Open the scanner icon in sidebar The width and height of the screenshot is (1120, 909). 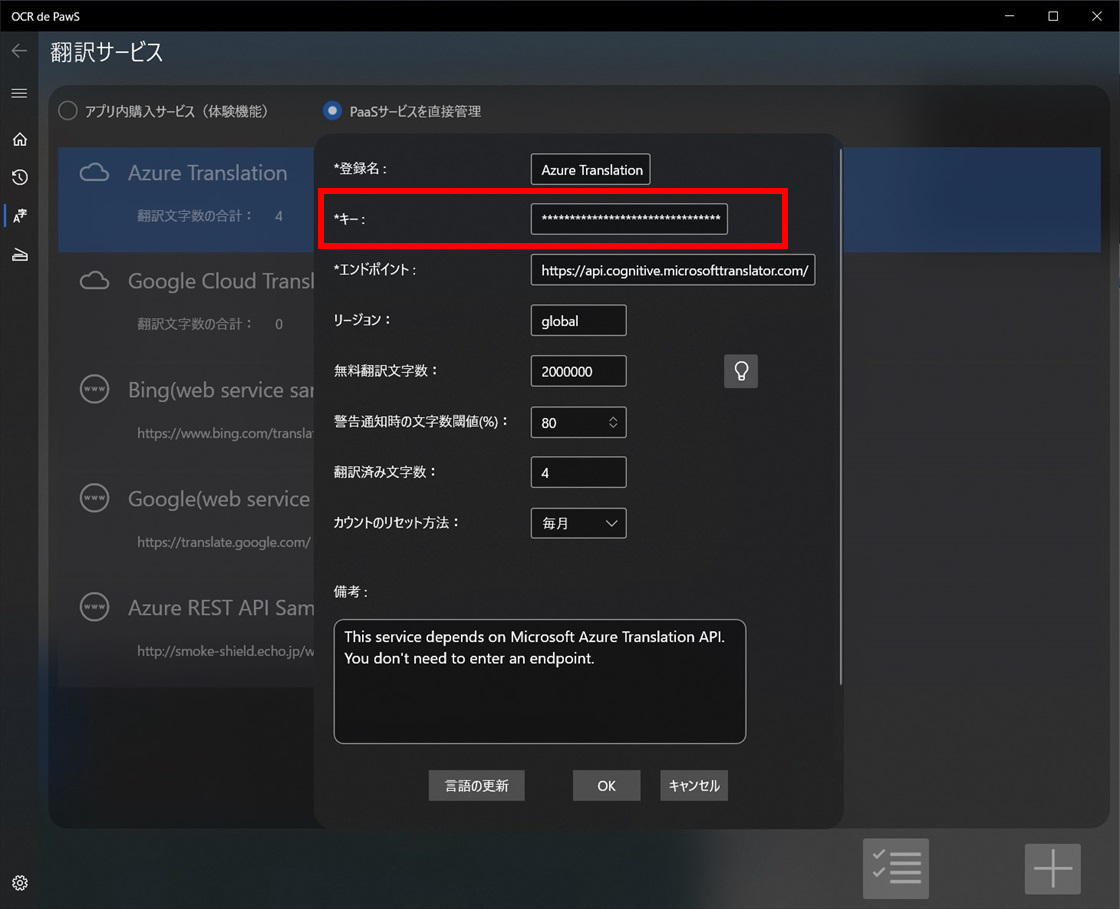click(x=19, y=255)
